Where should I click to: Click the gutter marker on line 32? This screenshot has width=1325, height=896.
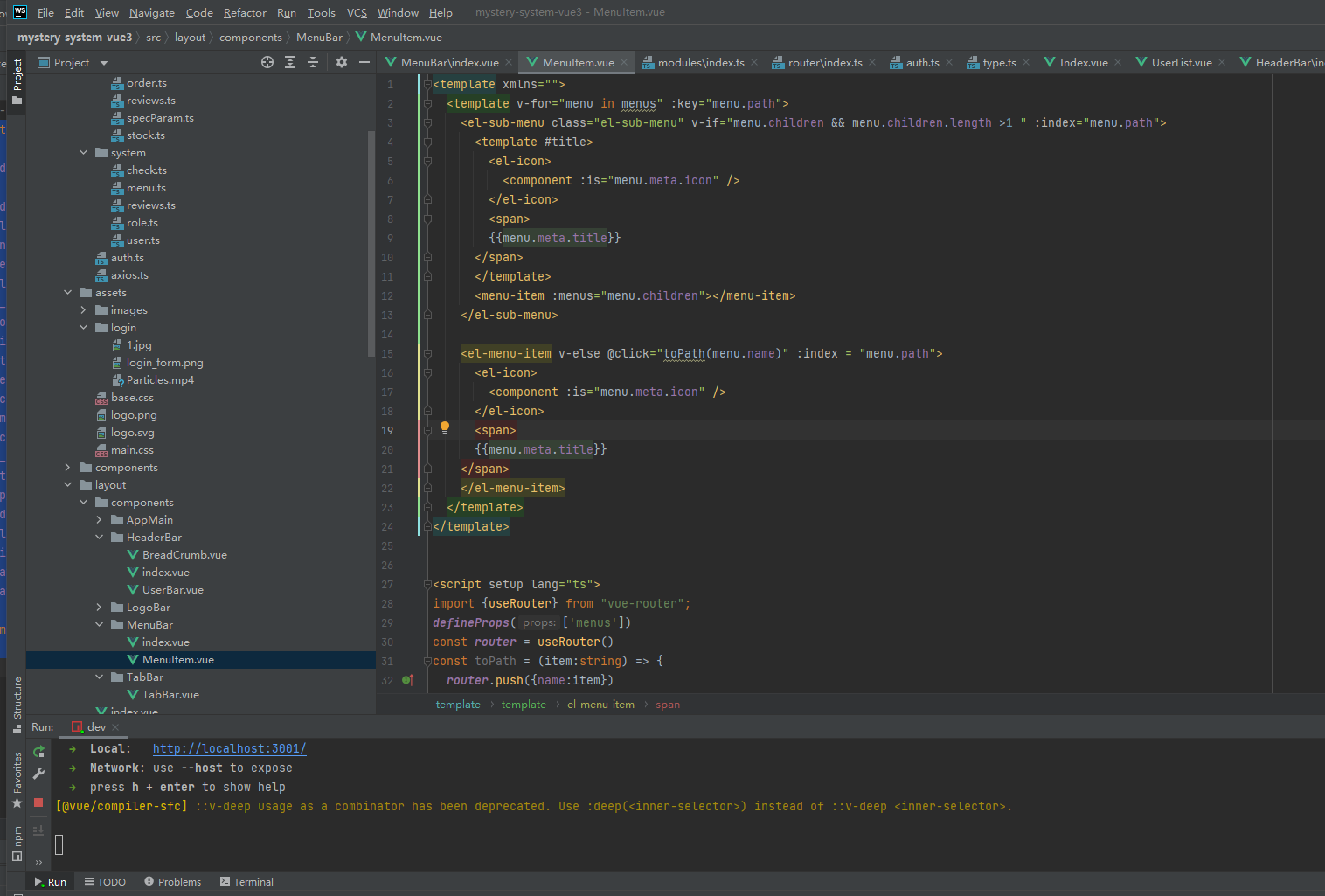(407, 680)
